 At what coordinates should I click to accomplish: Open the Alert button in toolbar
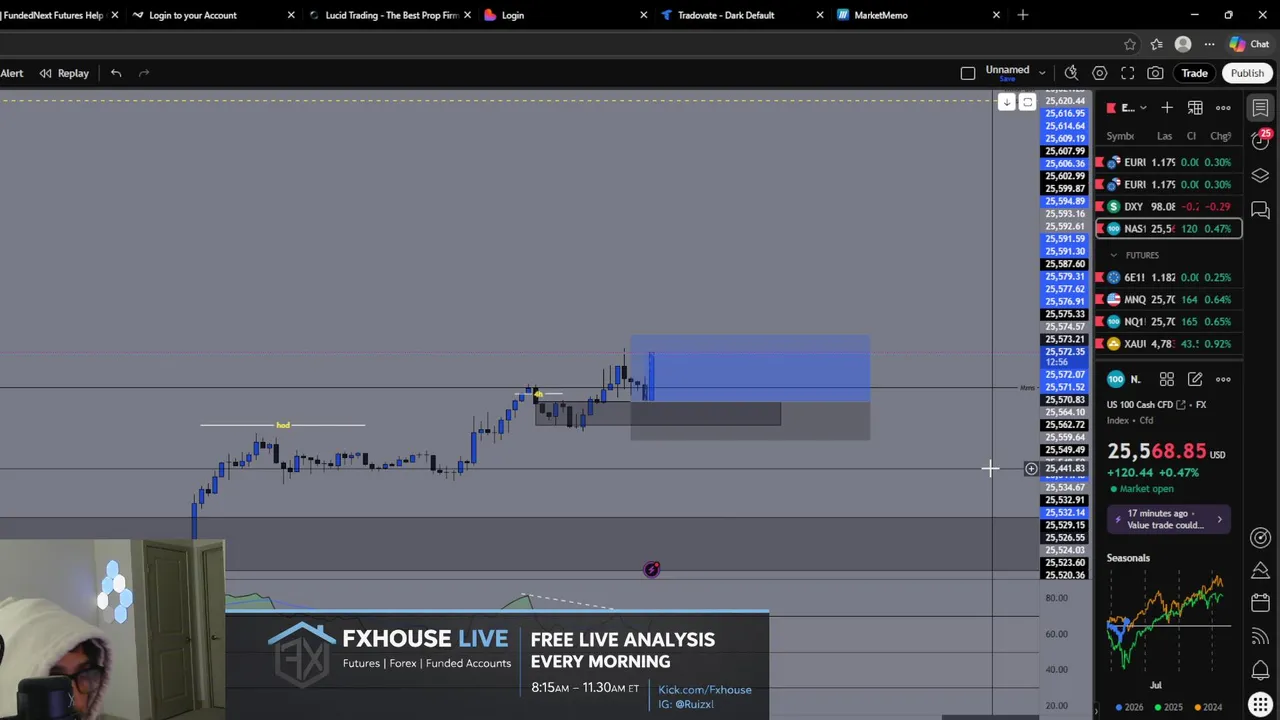(12, 73)
